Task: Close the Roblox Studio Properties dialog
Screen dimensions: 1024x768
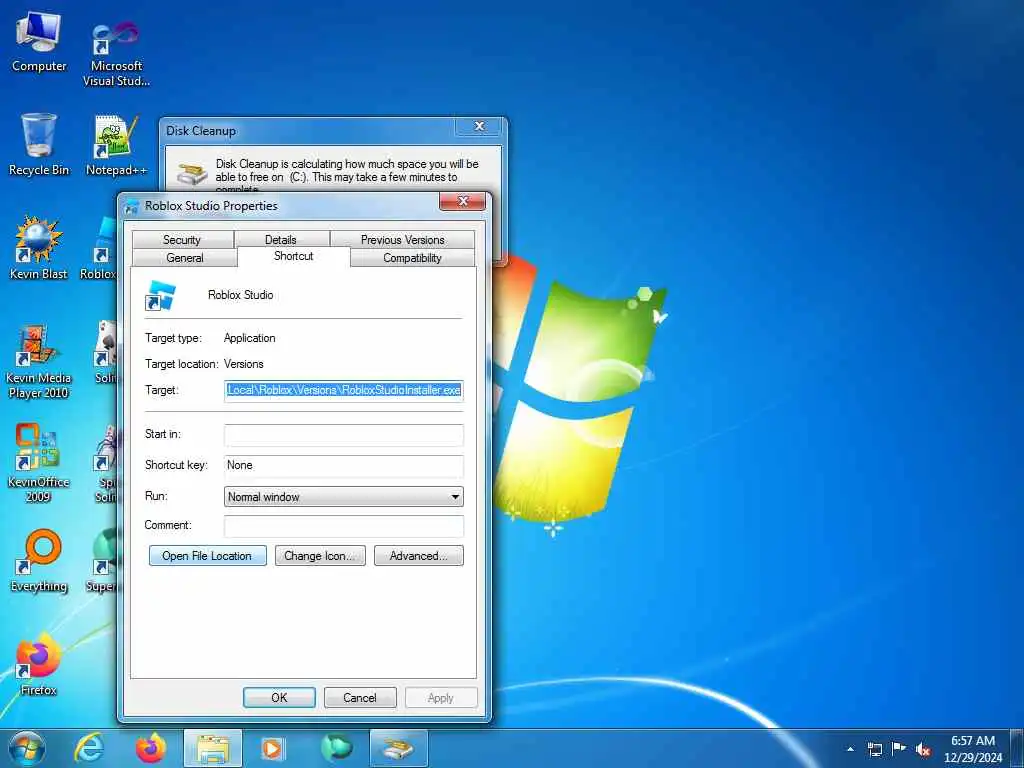Action: coord(462,201)
